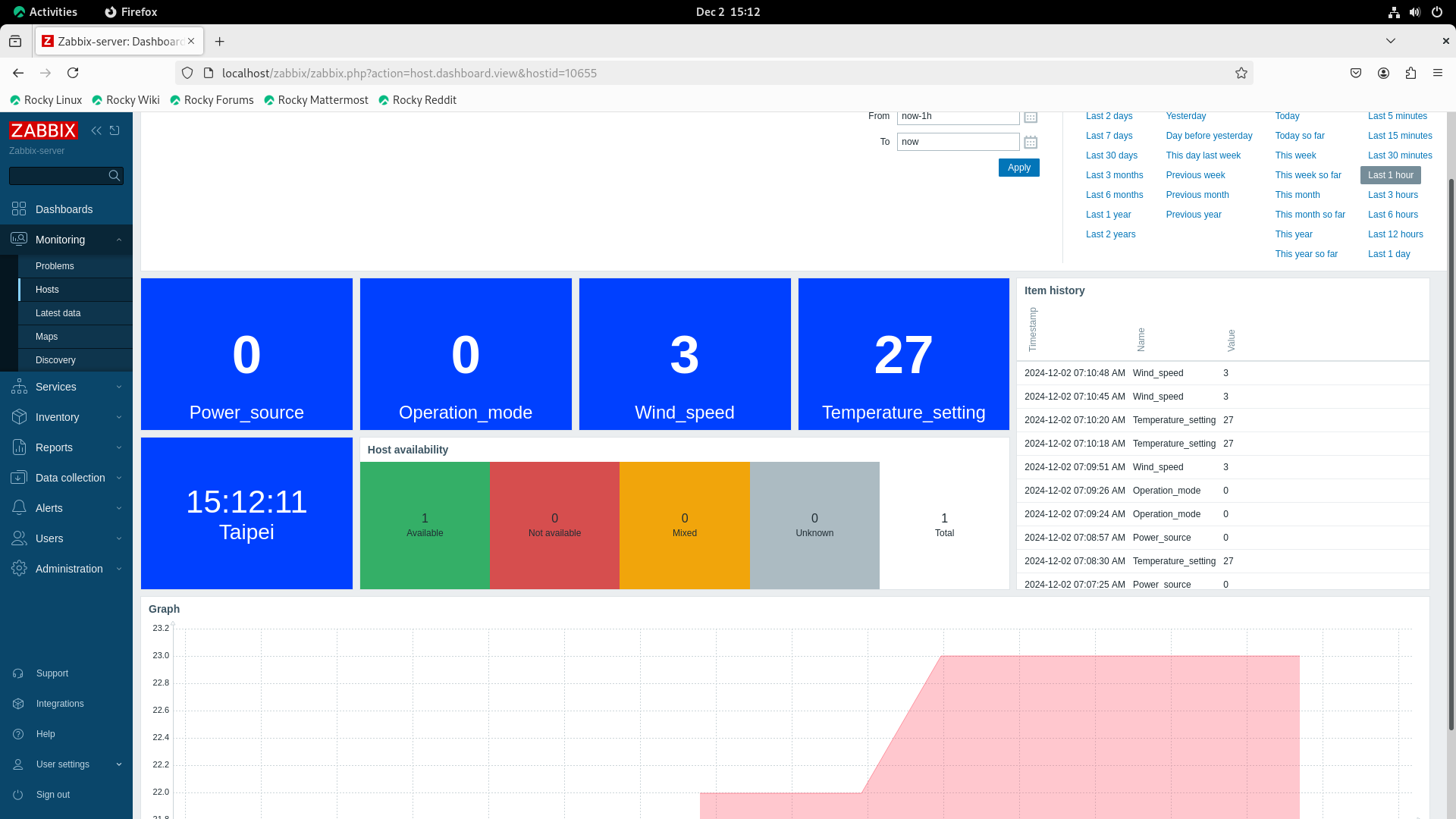Click the green Available host availability block
The height and width of the screenshot is (819, 1456).
click(425, 525)
